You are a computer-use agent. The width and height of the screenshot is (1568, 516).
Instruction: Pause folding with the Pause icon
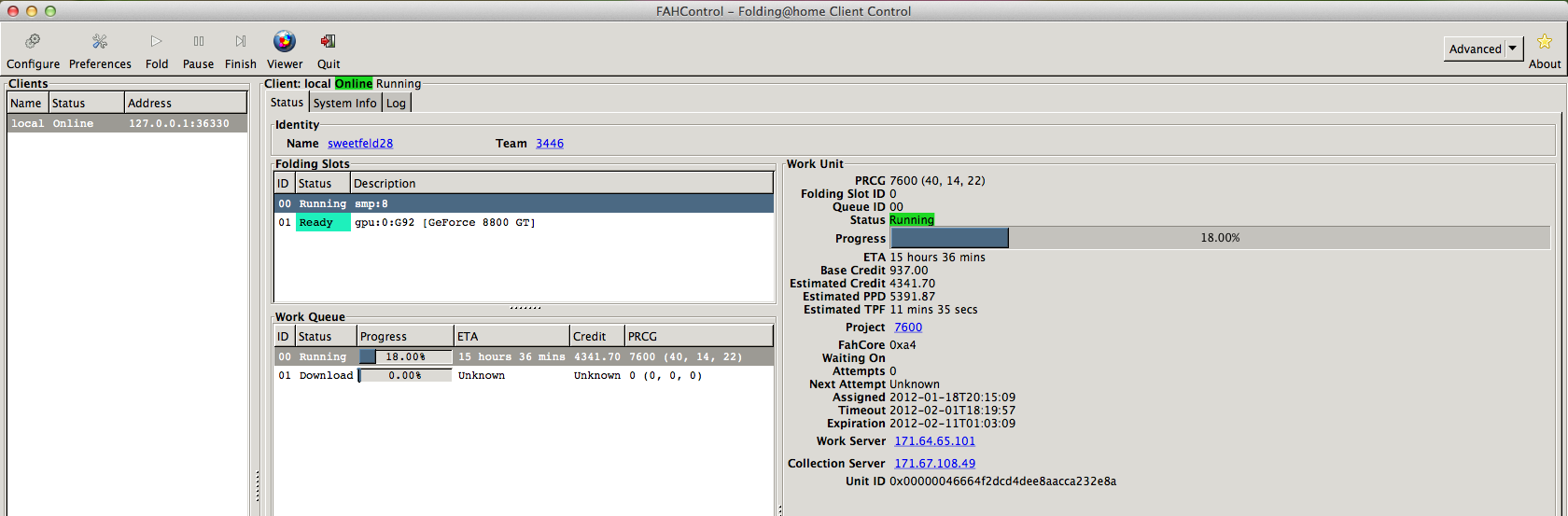coord(199,41)
